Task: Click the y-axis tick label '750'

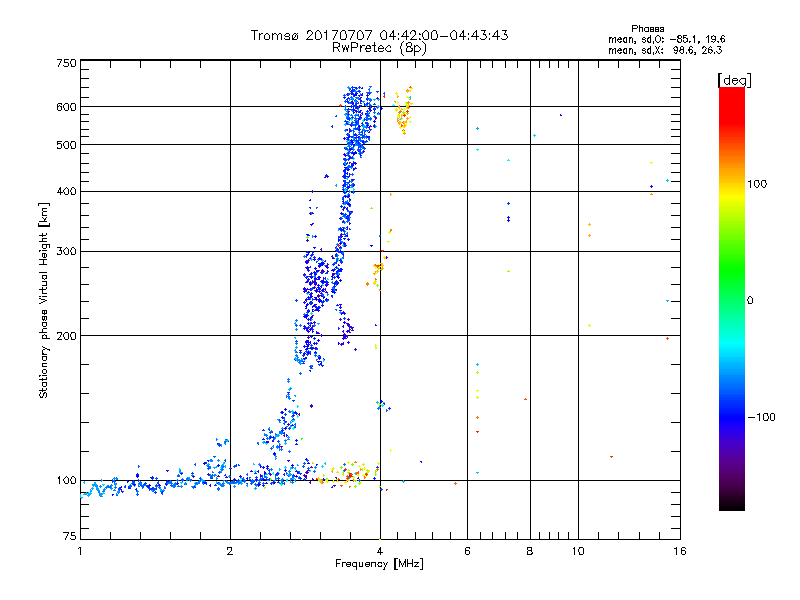Action: pyautogui.click(x=66, y=63)
